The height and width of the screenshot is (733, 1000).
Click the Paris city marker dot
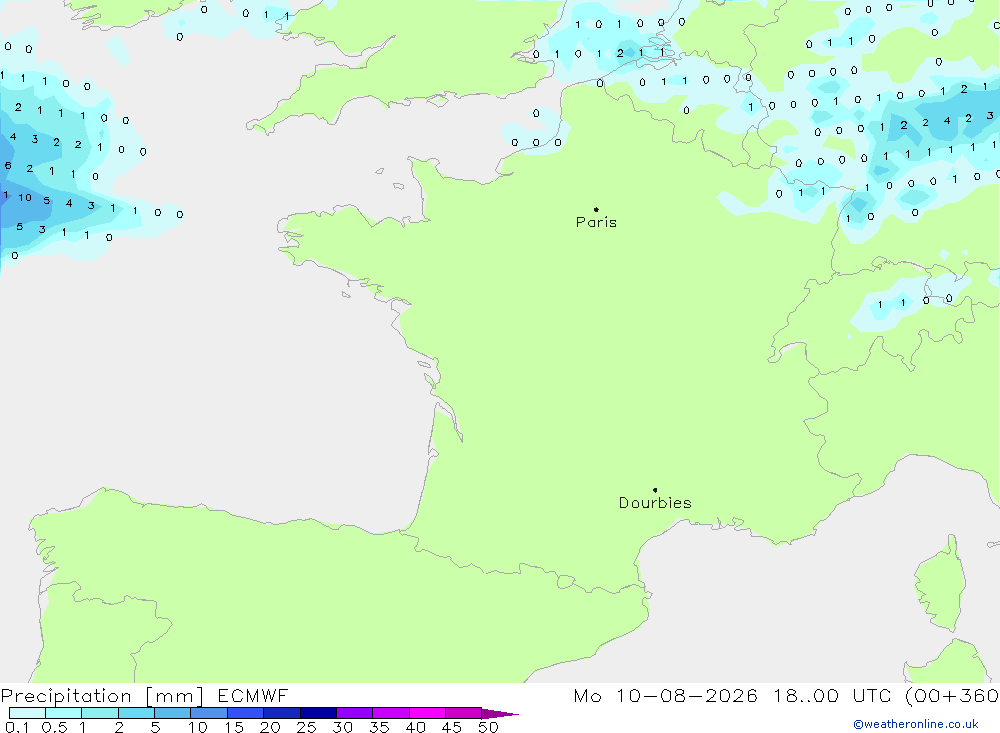[596, 209]
